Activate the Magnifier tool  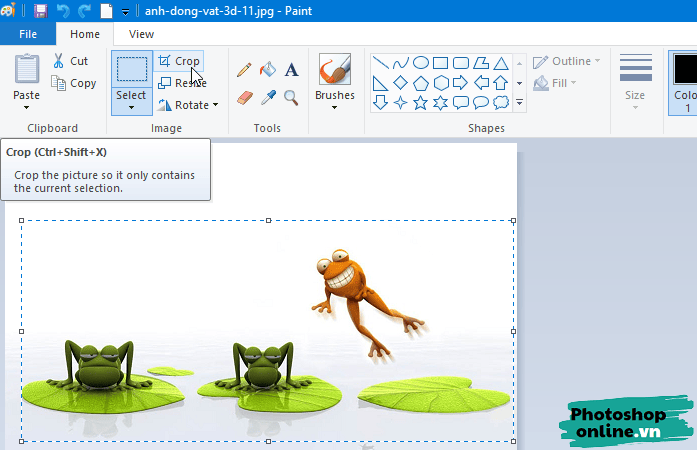tap(291, 97)
